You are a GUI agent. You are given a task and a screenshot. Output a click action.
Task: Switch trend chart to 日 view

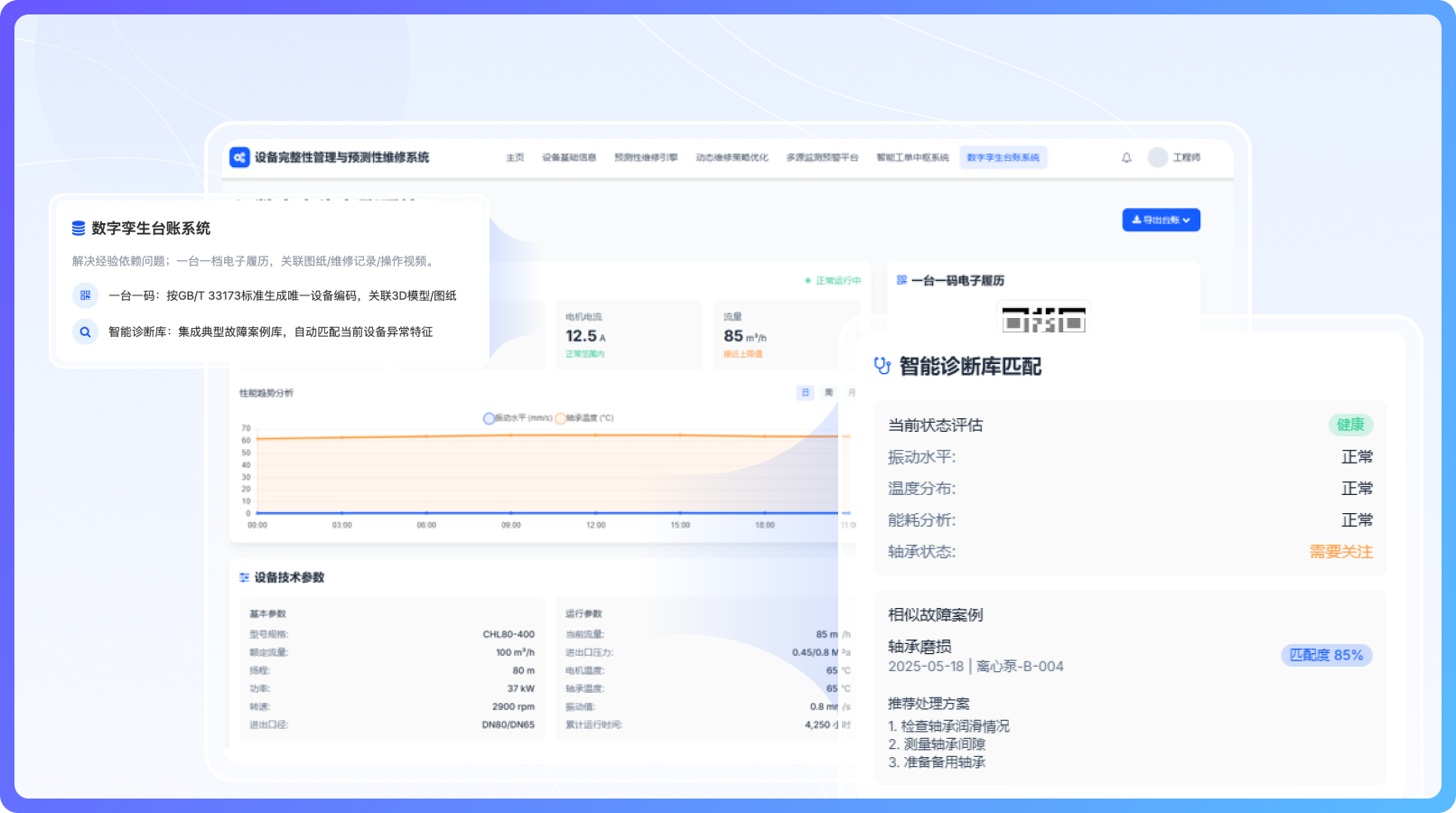[806, 393]
